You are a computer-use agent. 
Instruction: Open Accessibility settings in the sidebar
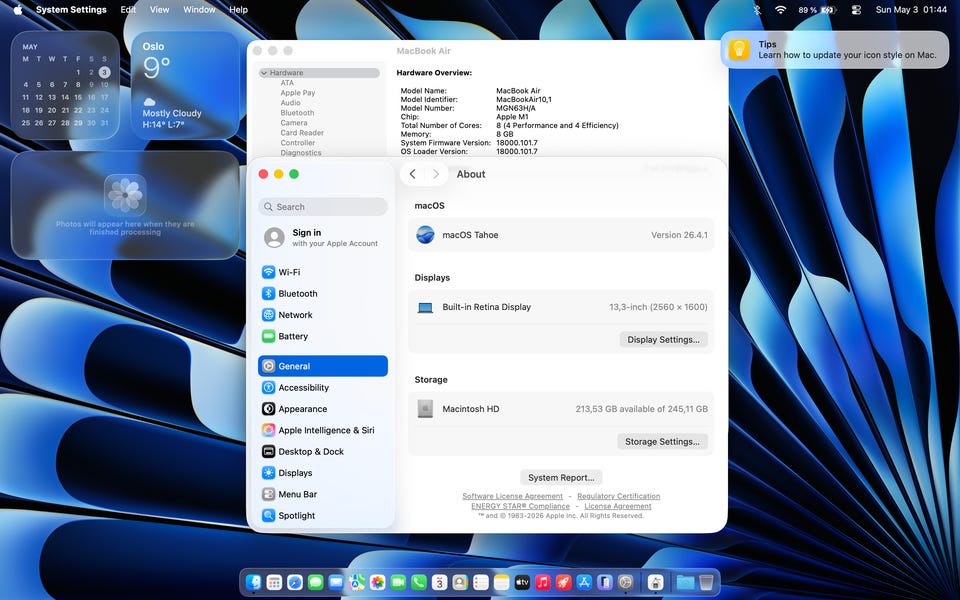pyautogui.click(x=323, y=388)
